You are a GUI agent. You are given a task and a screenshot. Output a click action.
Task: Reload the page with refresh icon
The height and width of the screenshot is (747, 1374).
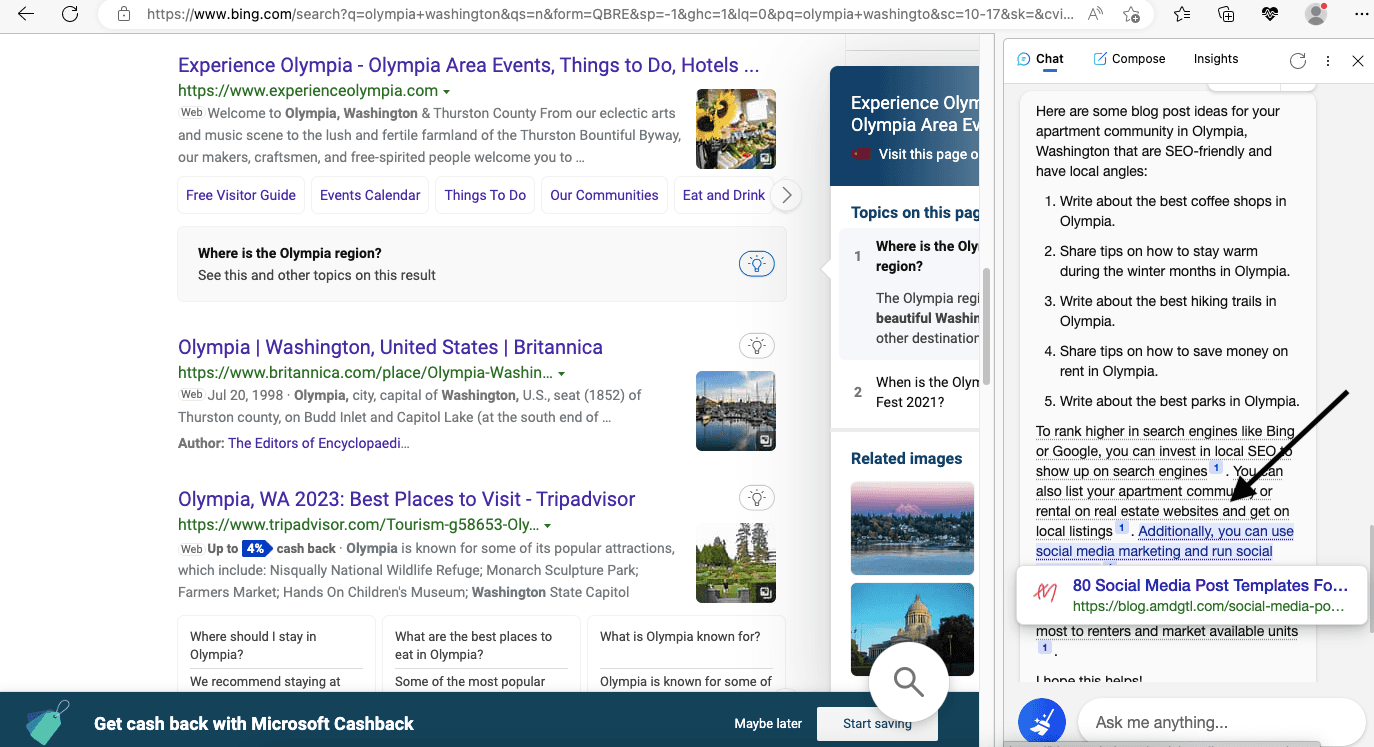click(70, 14)
